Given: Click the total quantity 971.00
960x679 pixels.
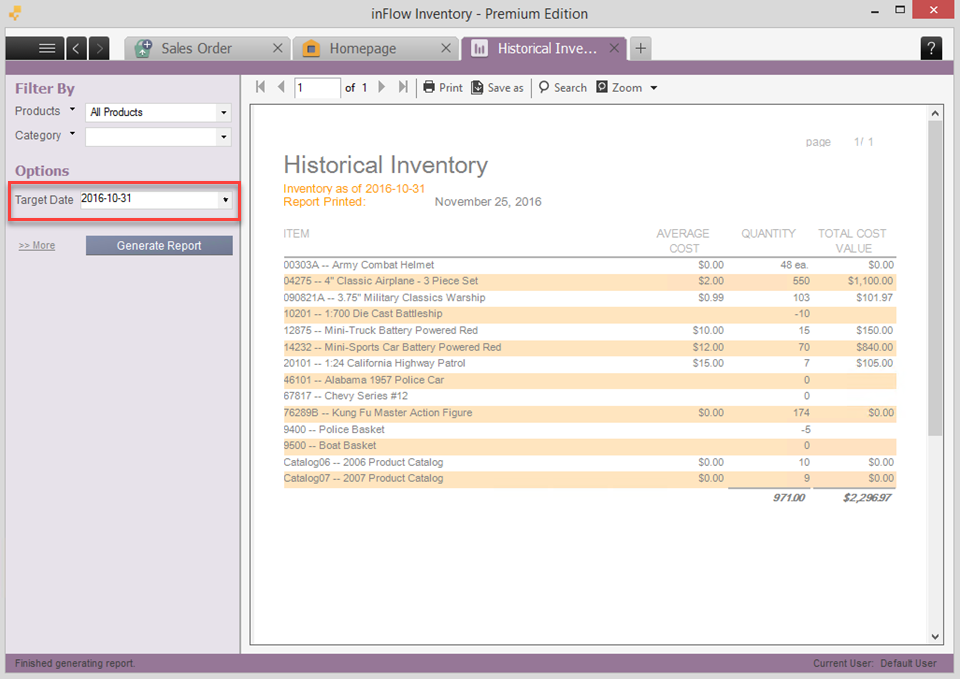Looking at the screenshot, I should 789,498.
